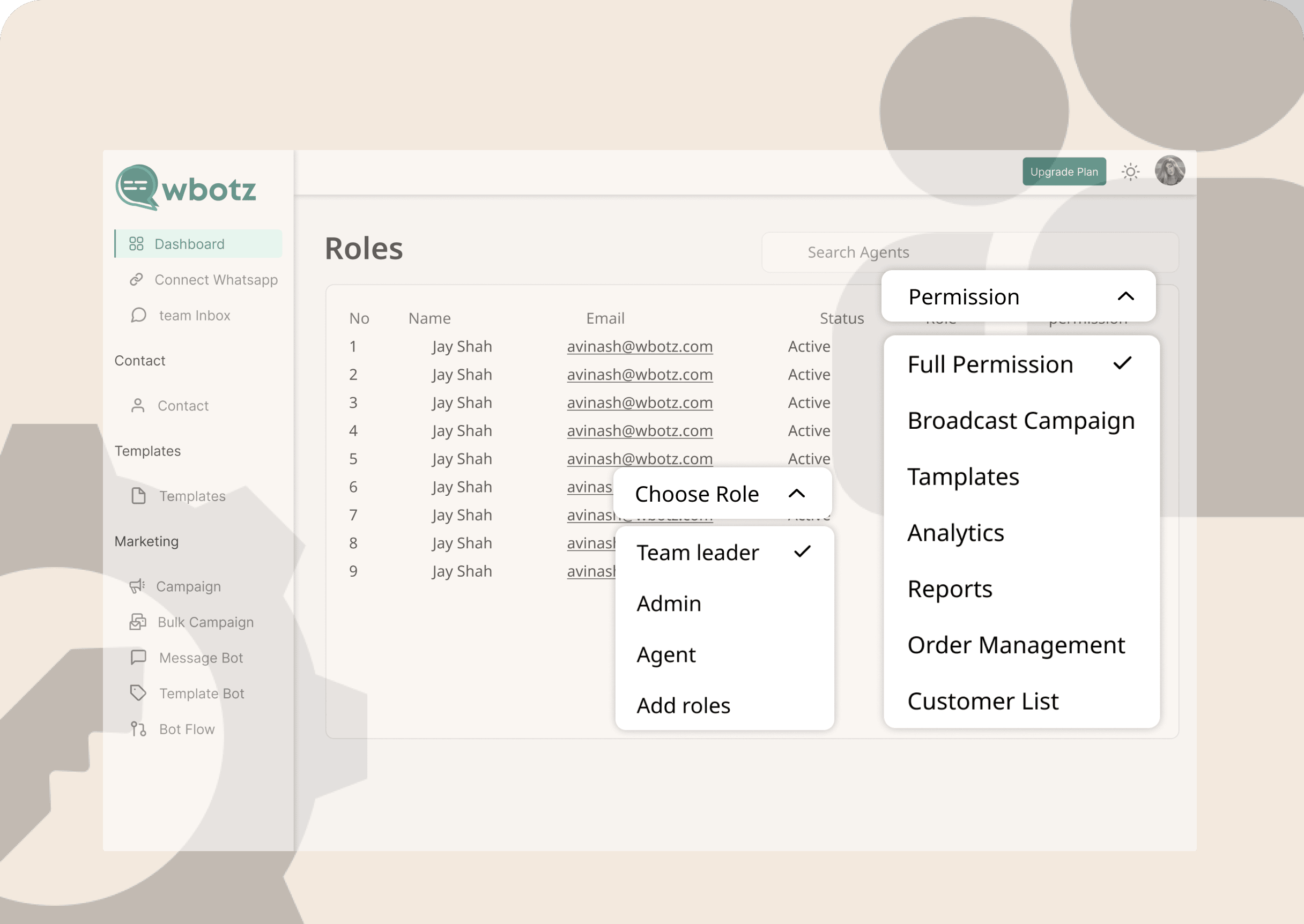1304x924 pixels.
Task: Click the Connect Whatsapp link icon
Action: [x=136, y=279]
